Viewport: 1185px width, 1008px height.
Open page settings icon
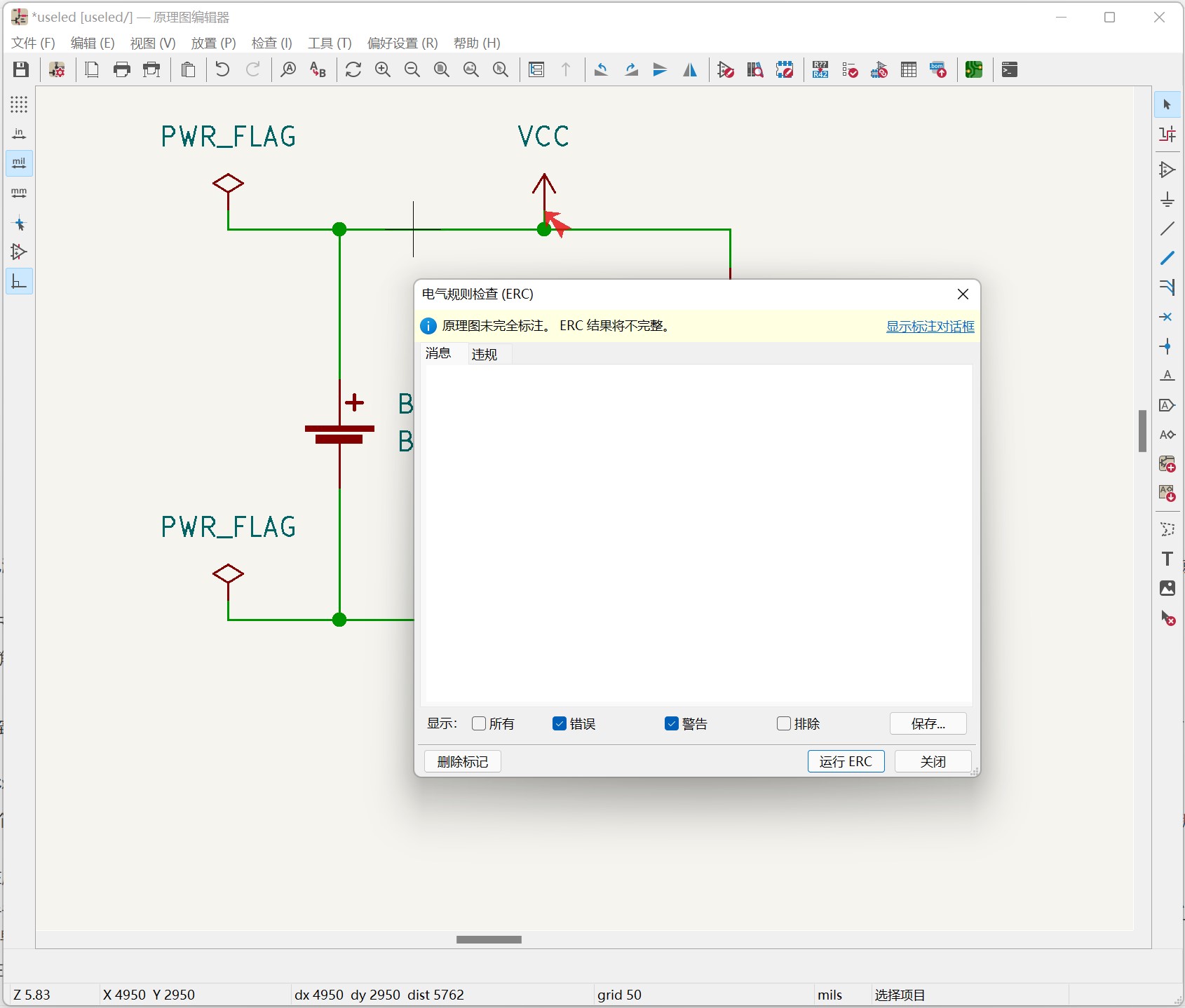(92, 69)
